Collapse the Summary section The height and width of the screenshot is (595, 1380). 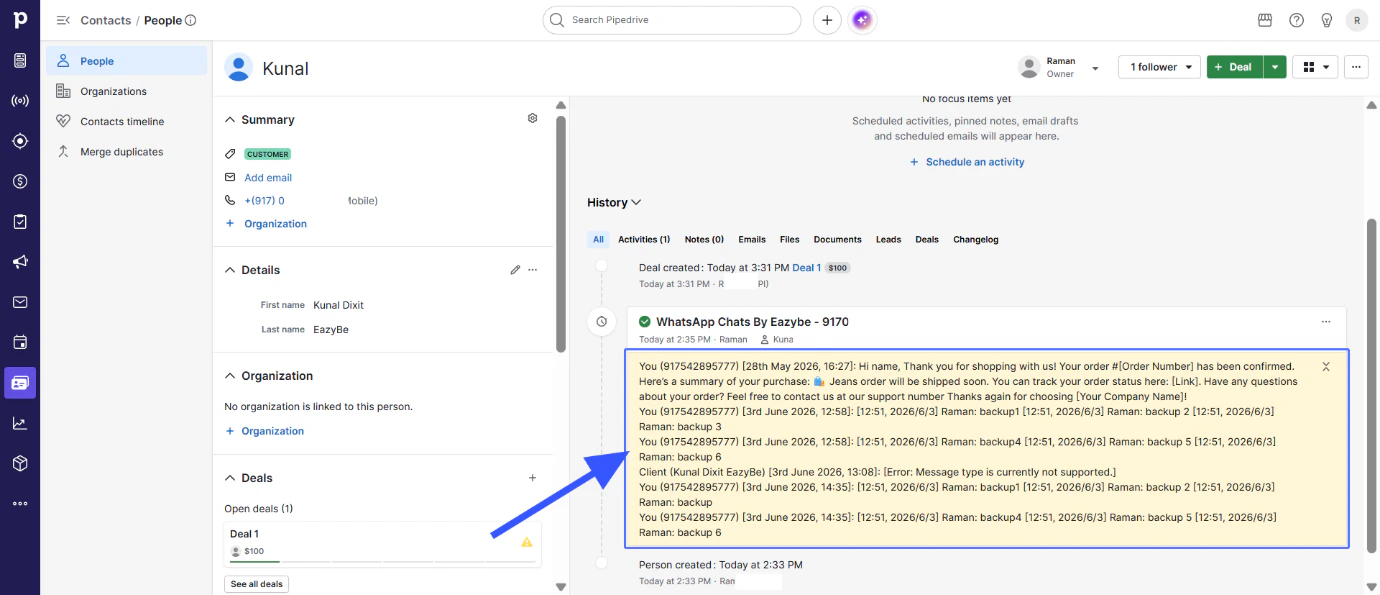230,119
